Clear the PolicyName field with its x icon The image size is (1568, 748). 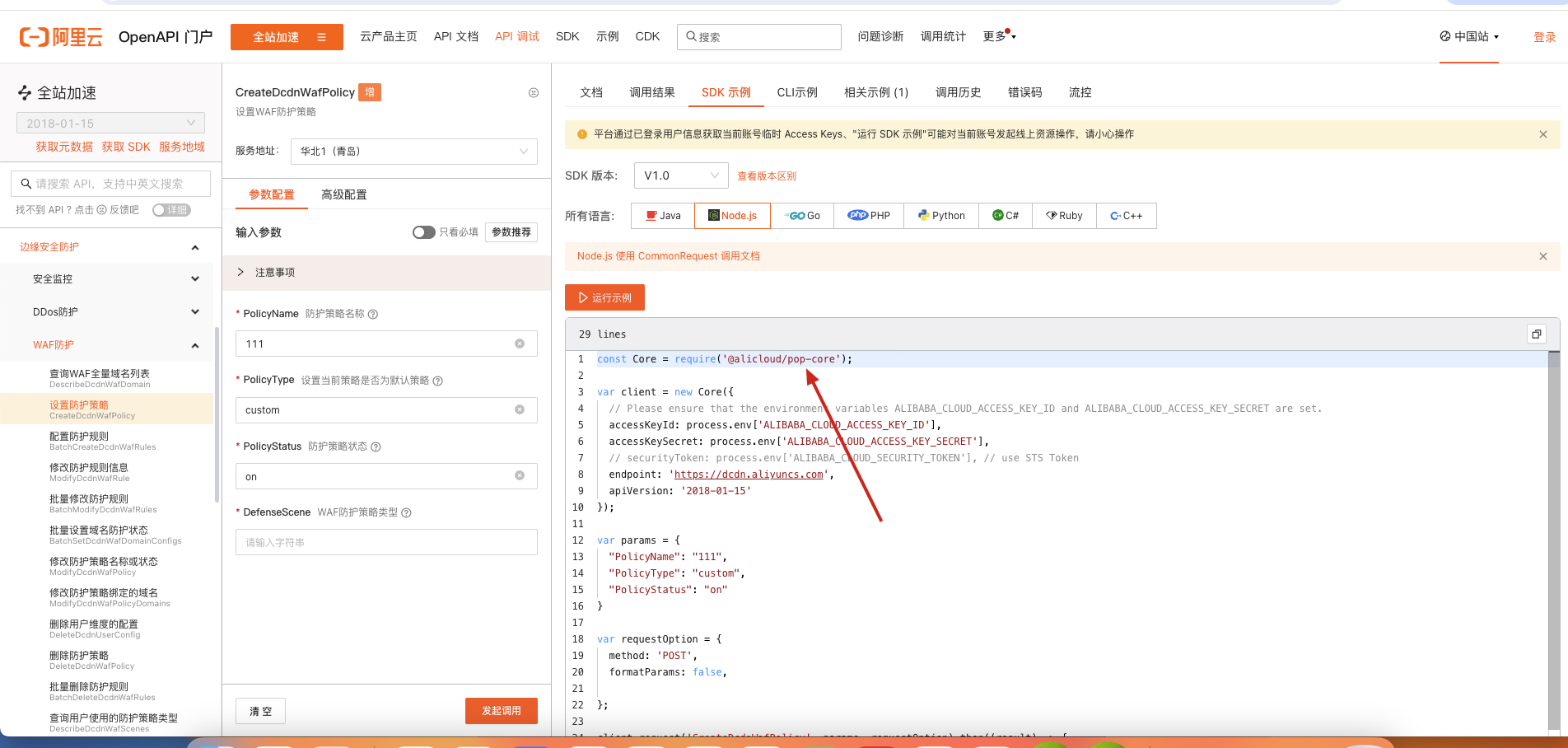click(520, 344)
